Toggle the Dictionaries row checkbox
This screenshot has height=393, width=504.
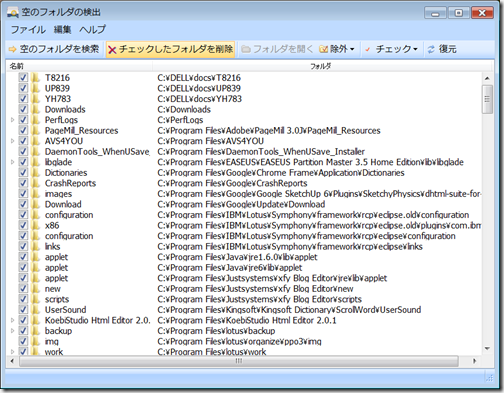(x=23, y=173)
